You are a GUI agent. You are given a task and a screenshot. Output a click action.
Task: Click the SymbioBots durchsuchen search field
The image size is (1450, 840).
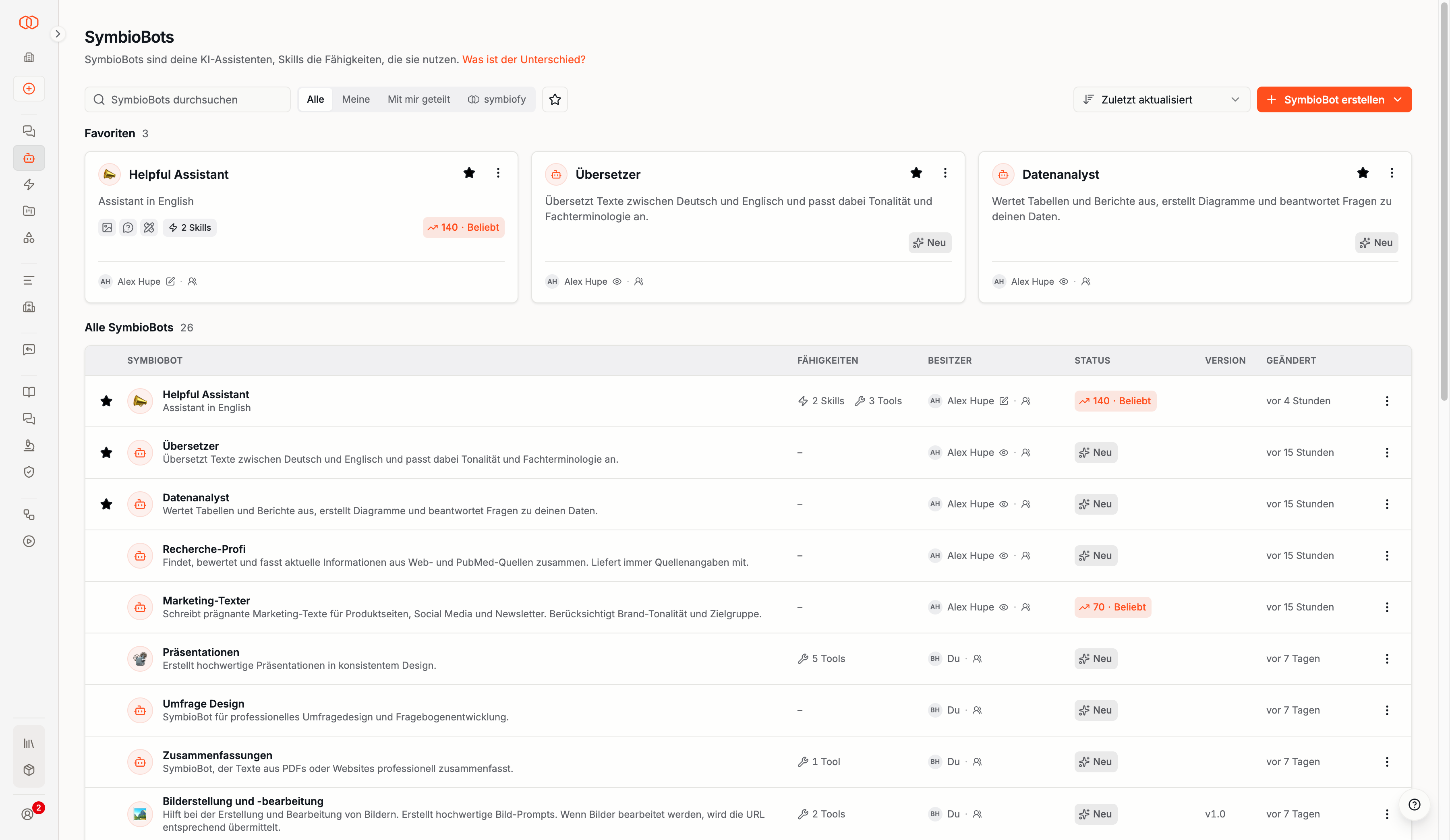(x=188, y=99)
